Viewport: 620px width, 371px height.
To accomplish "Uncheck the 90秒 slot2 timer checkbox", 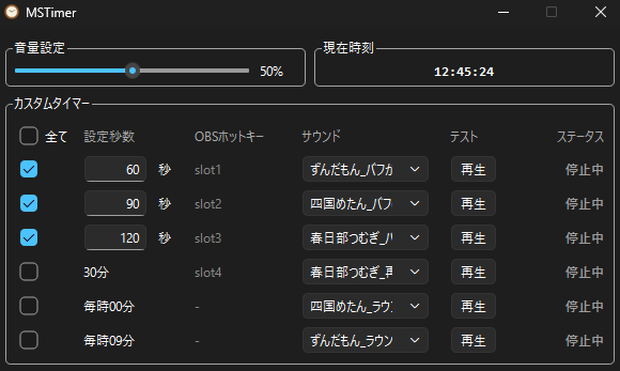I will [28, 203].
